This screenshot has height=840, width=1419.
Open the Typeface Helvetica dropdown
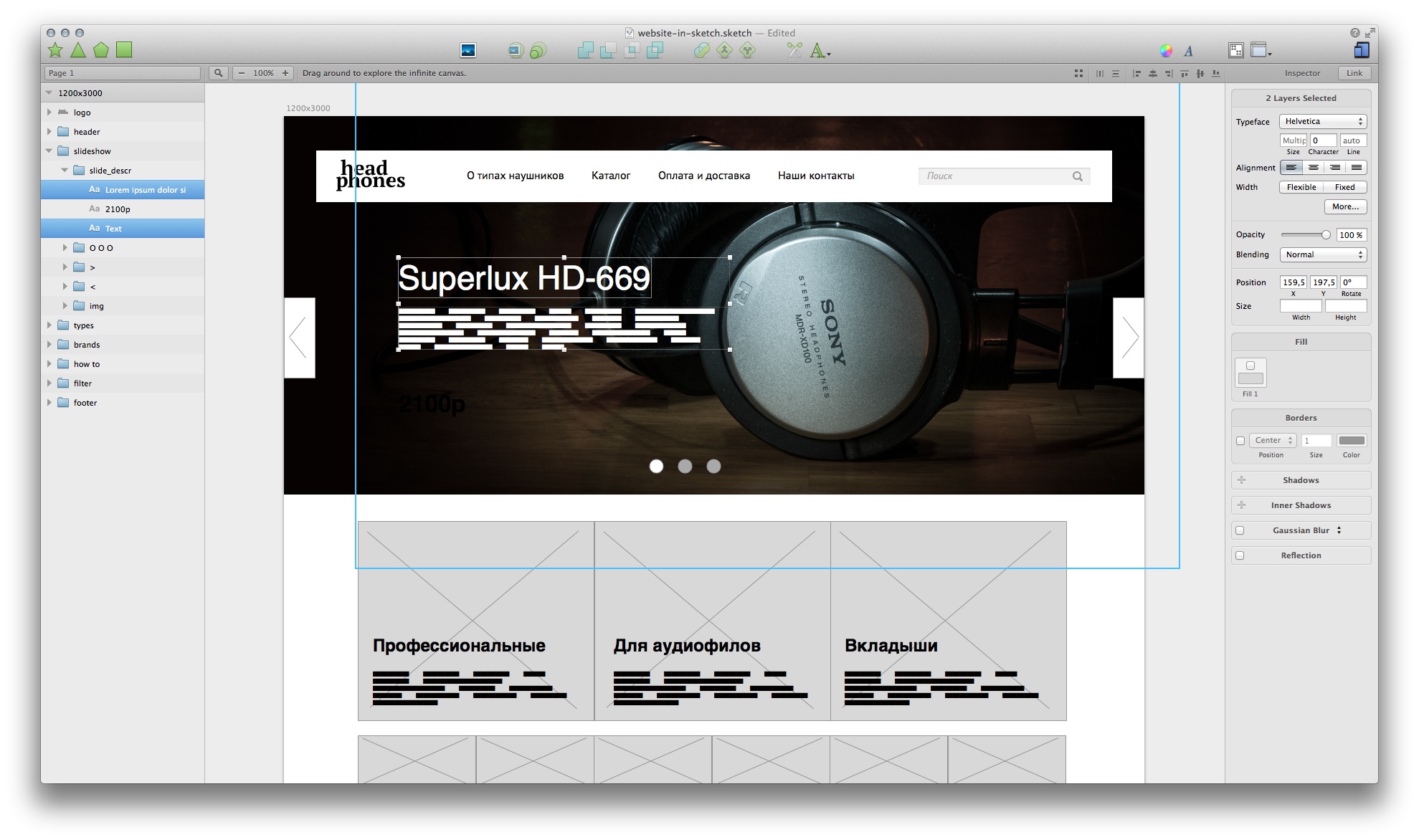pyautogui.click(x=1323, y=121)
